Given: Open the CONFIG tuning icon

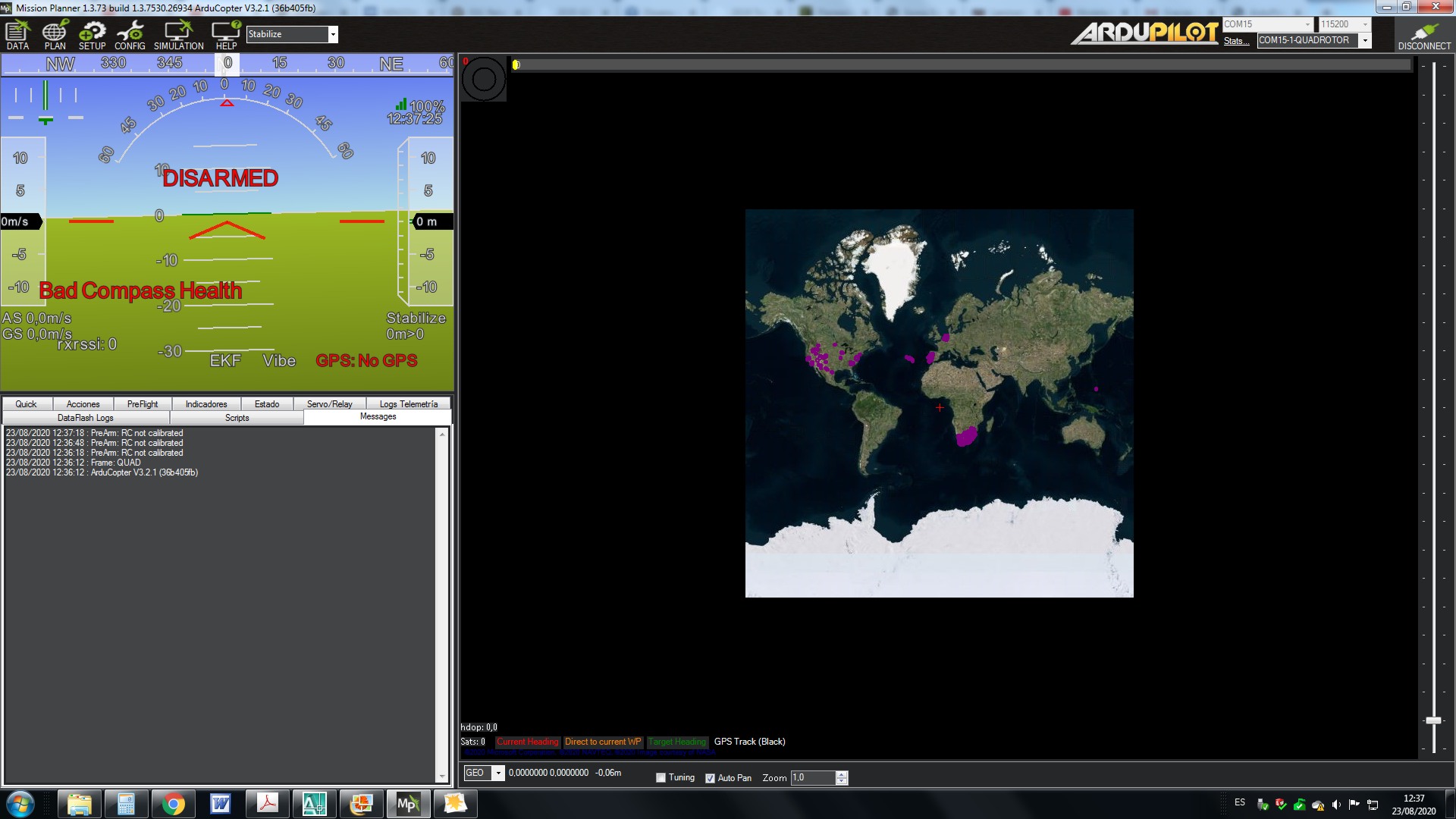Looking at the screenshot, I should point(130,35).
